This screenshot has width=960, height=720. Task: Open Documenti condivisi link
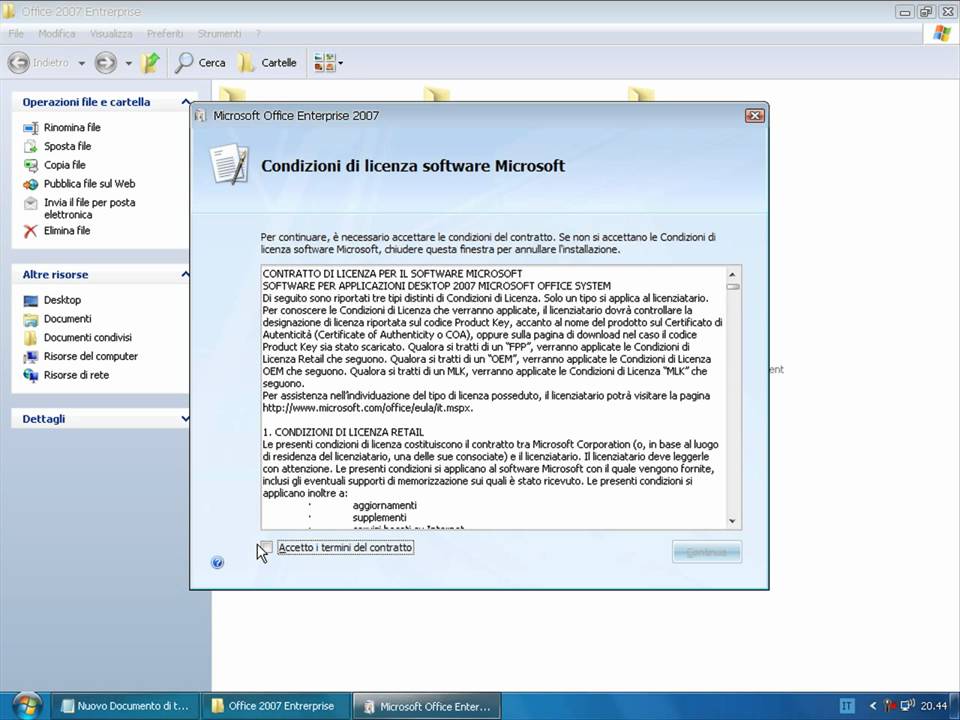click(x=88, y=337)
